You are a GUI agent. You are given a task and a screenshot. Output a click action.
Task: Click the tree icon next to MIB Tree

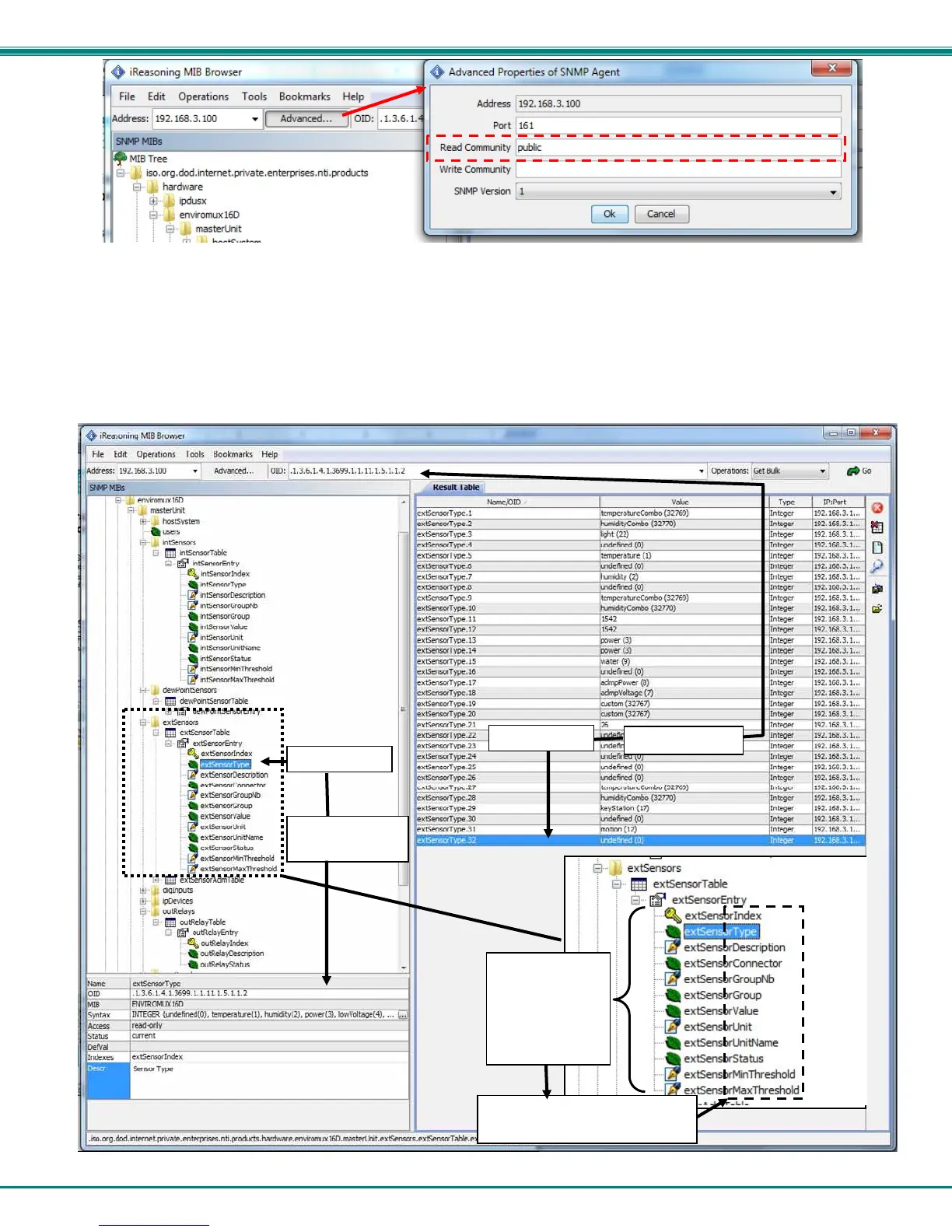[x=121, y=158]
